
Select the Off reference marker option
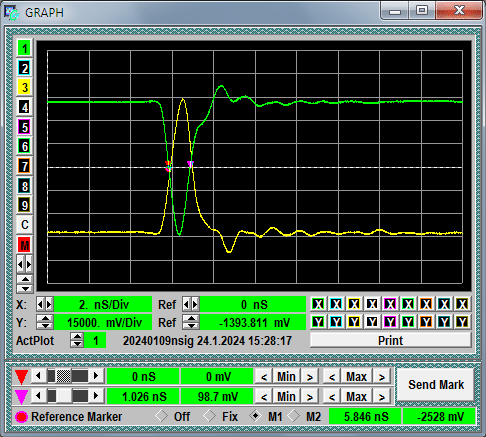tap(172, 416)
